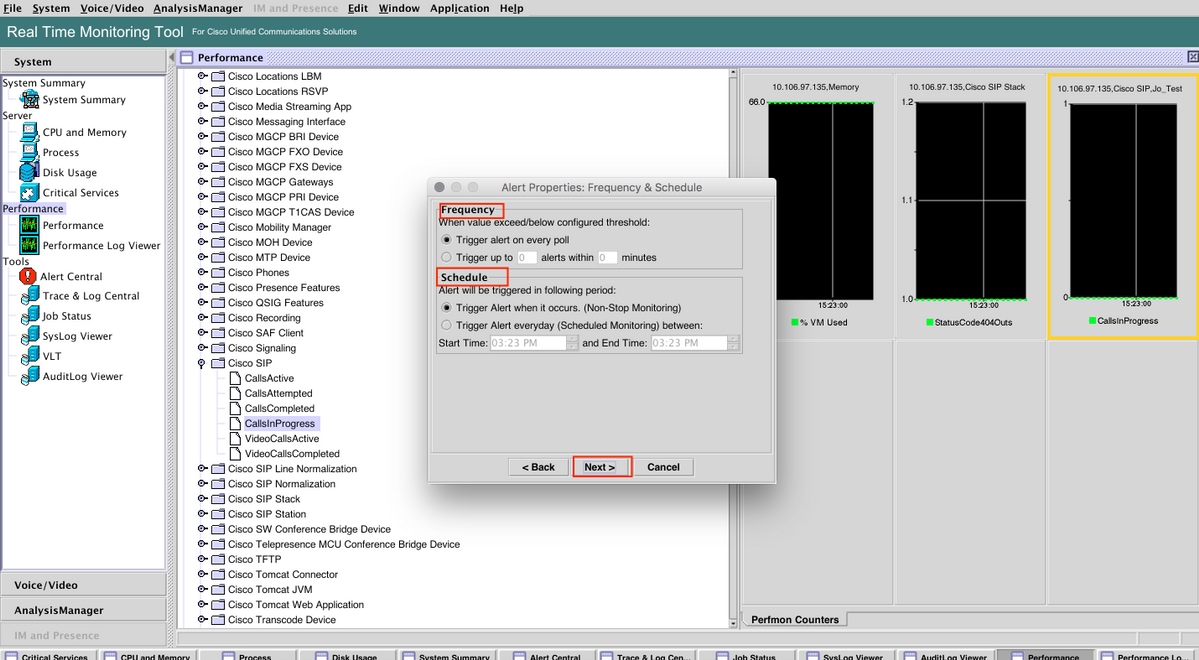The height and width of the screenshot is (660, 1199).
Task: Open the Help menu
Action: coord(512,8)
